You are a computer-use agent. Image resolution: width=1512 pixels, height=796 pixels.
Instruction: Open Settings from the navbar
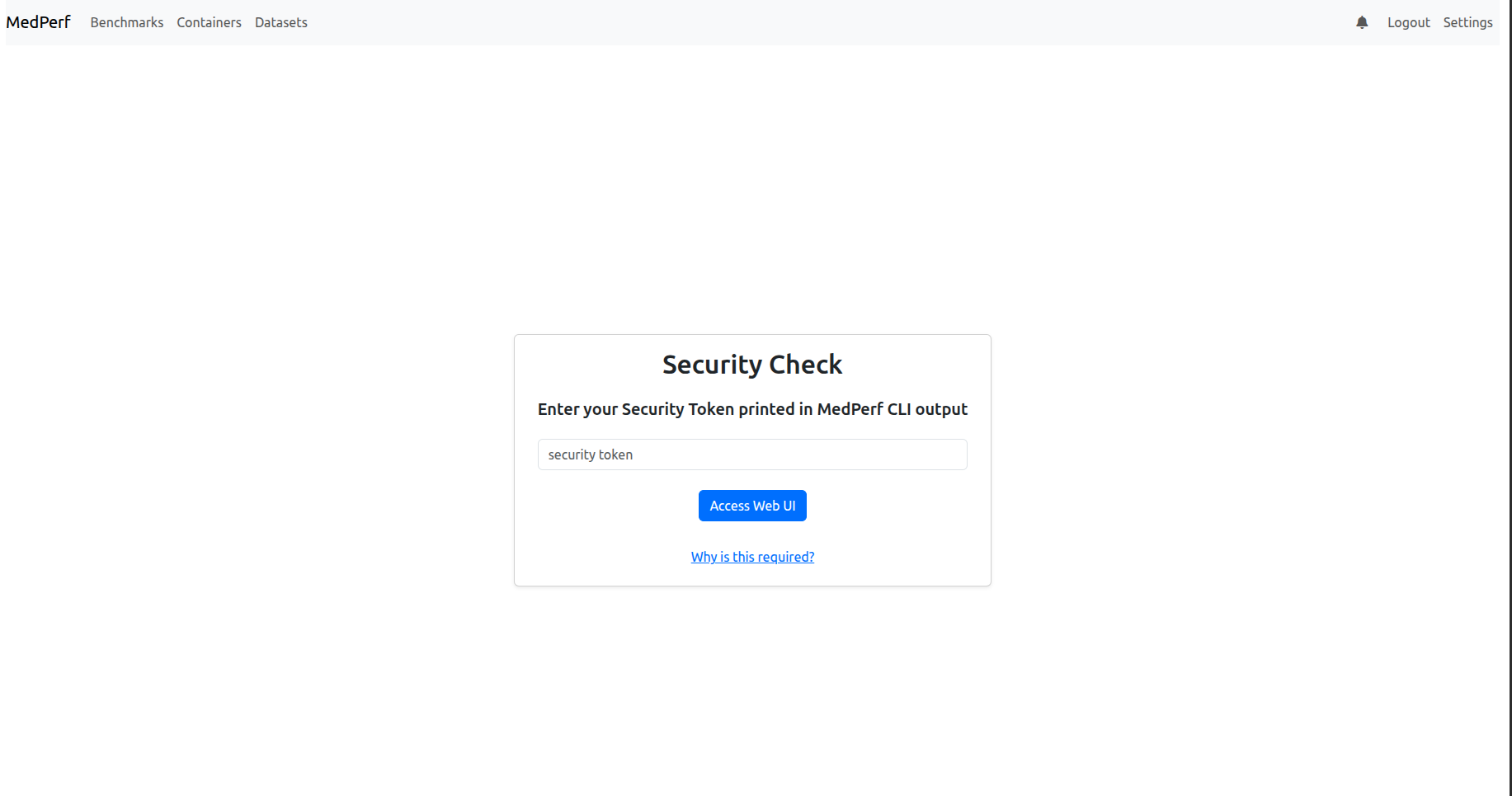[1467, 23]
